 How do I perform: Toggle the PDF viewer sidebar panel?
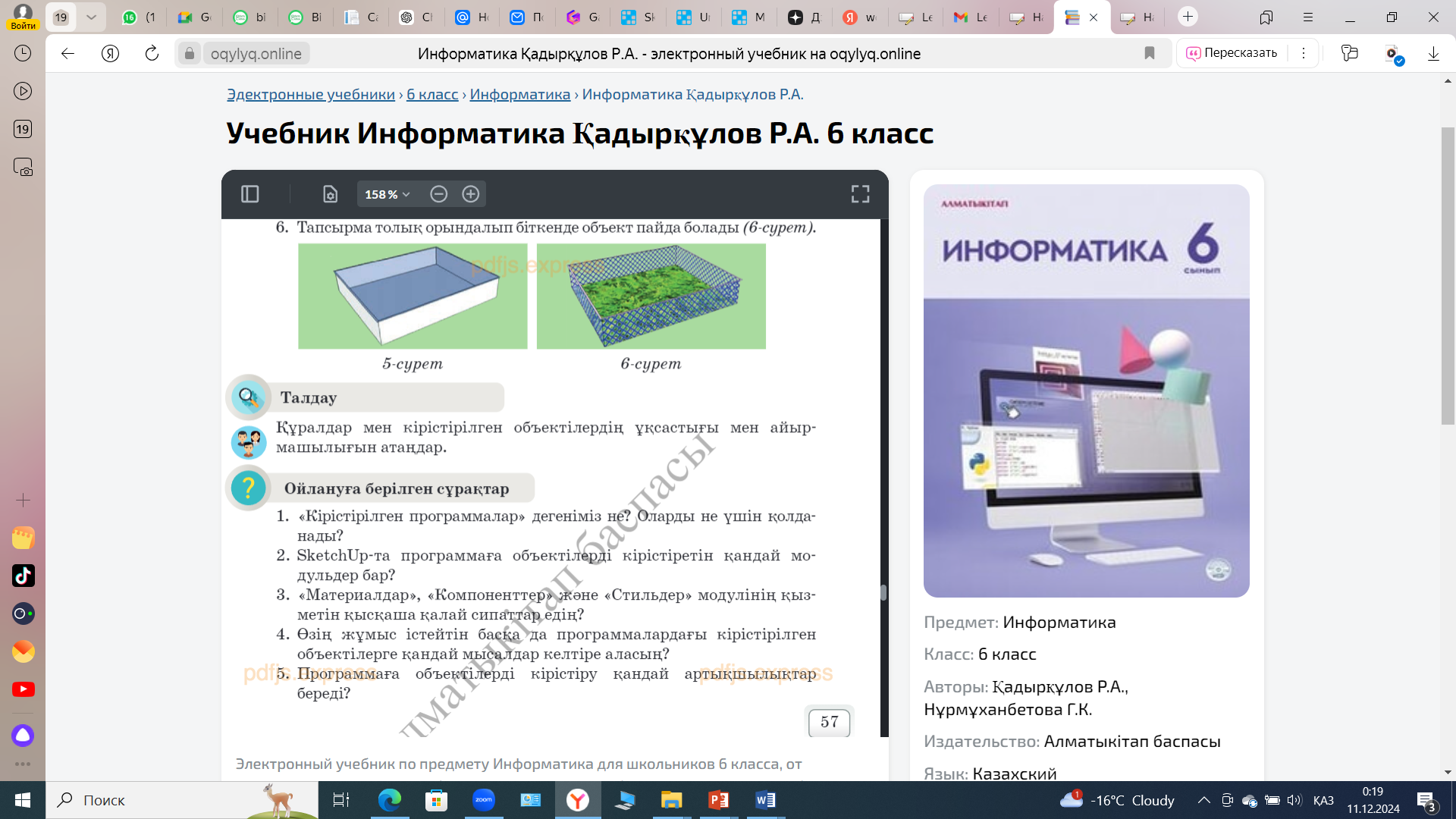tap(249, 194)
